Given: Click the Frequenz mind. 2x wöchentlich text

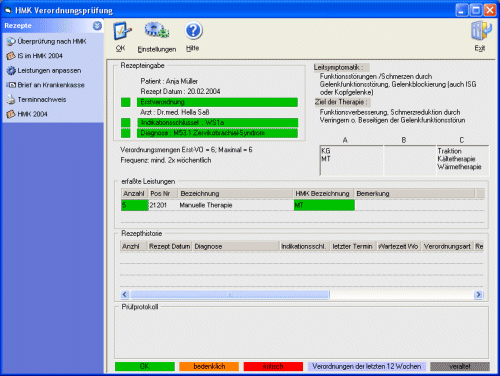Looking at the screenshot, I should [166, 160].
